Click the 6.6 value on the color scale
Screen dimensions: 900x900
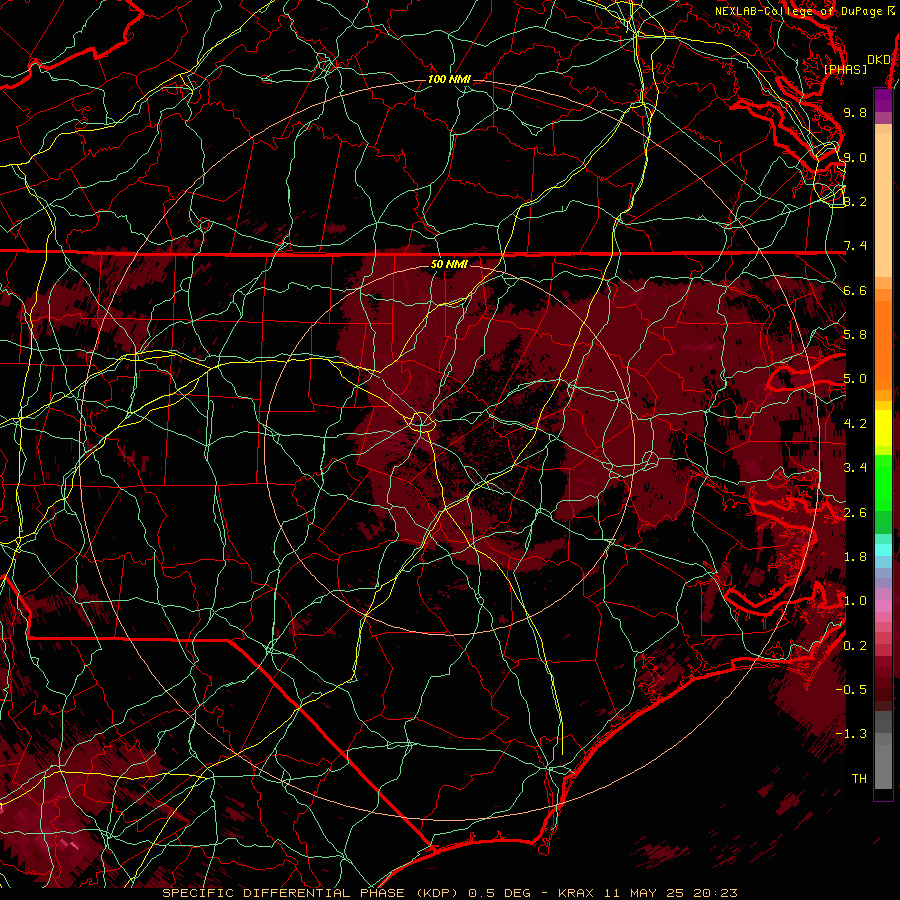tap(855, 290)
